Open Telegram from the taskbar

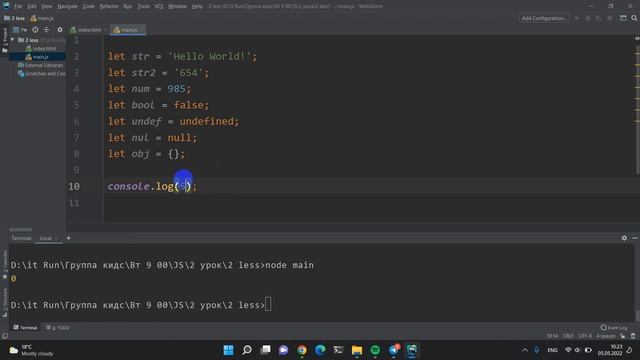pos(393,350)
